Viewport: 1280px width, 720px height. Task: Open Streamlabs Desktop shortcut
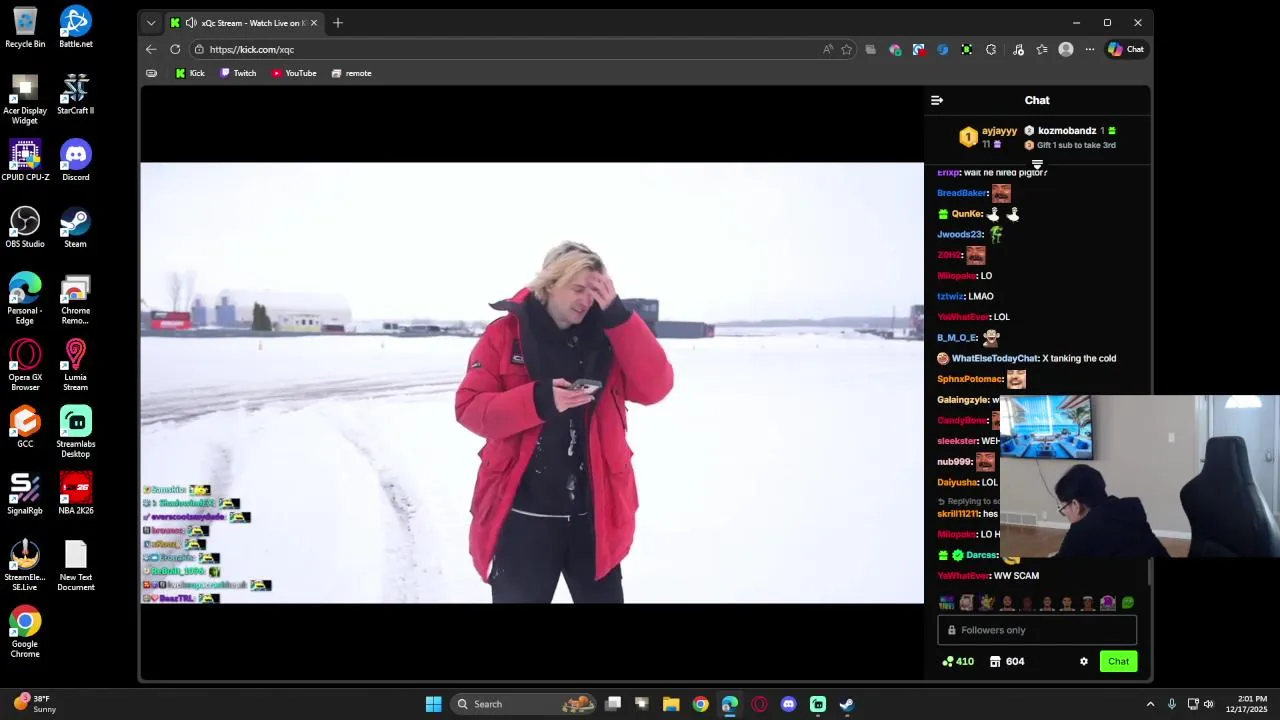coord(76,432)
